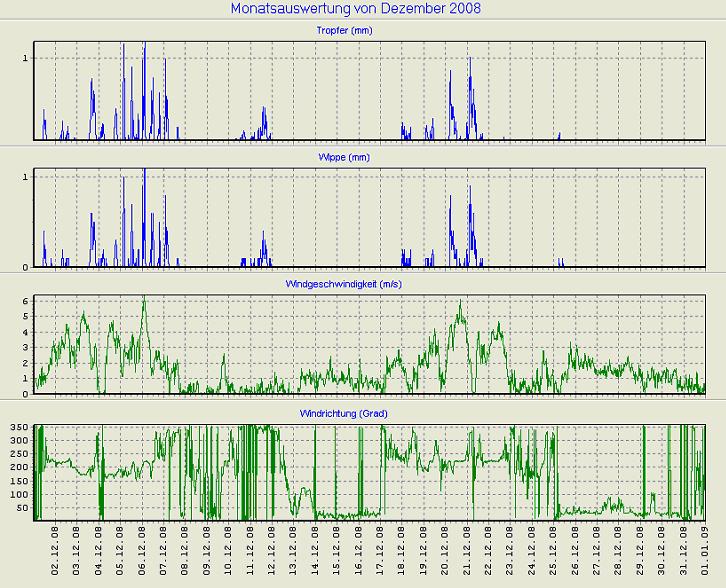The height and width of the screenshot is (588, 726).
Task: Click the 6 value on the Windgeschwindigkeit axis
Action: click(x=24, y=301)
